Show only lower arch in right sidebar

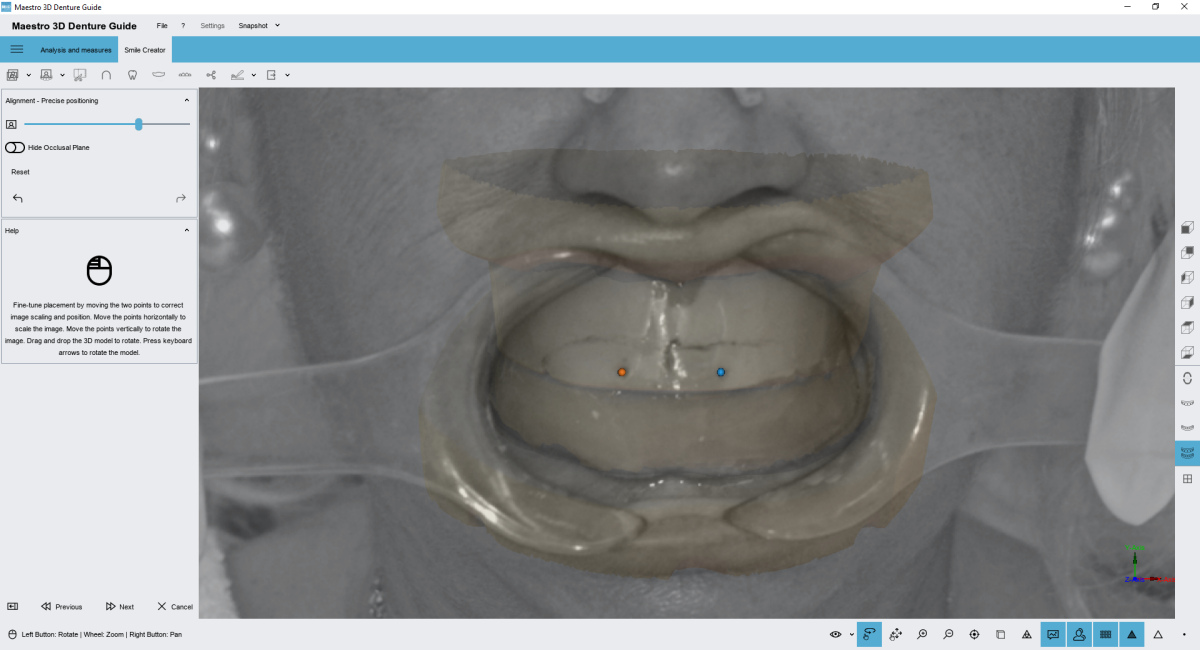click(1187, 428)
